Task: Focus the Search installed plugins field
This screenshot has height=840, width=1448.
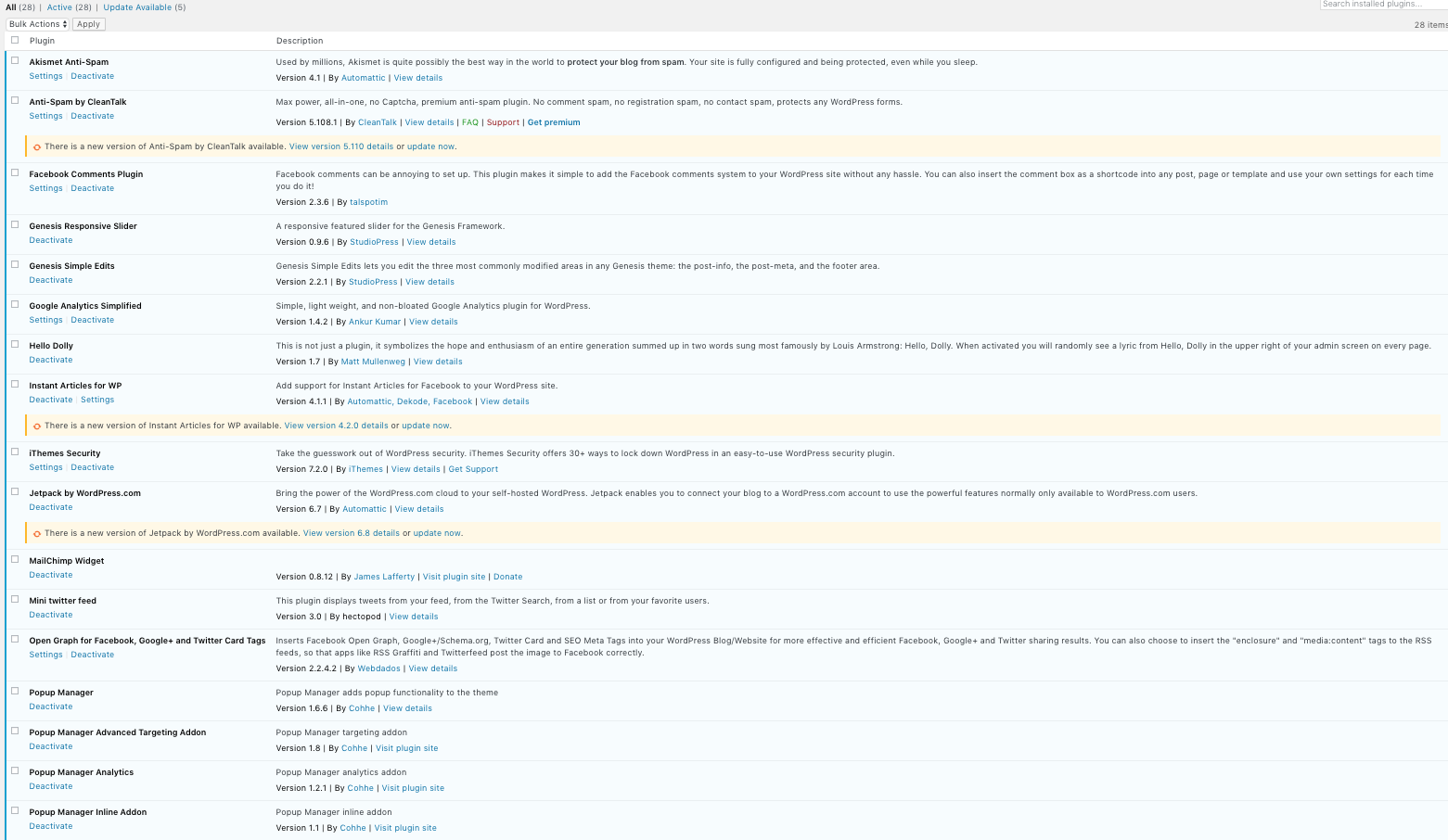Action: [x=1383, y=5]
